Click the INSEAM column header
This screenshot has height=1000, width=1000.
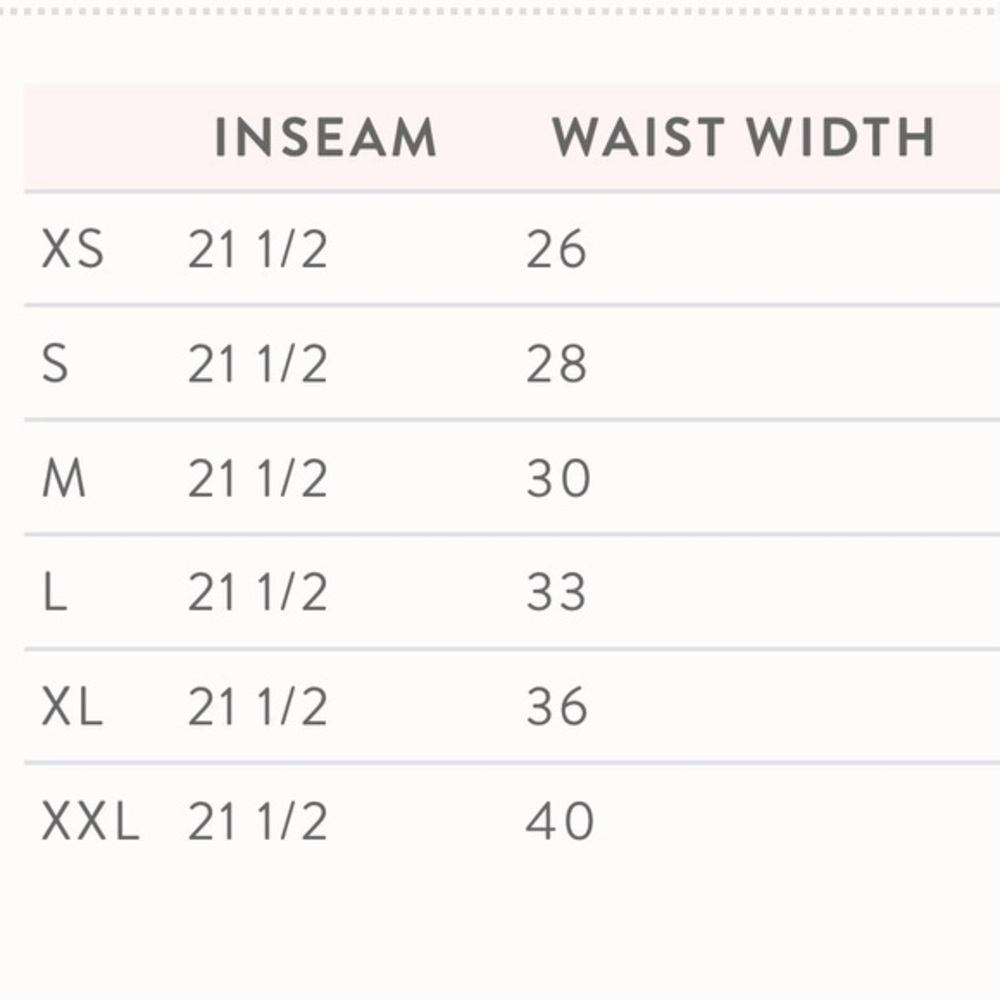point(325,136)
